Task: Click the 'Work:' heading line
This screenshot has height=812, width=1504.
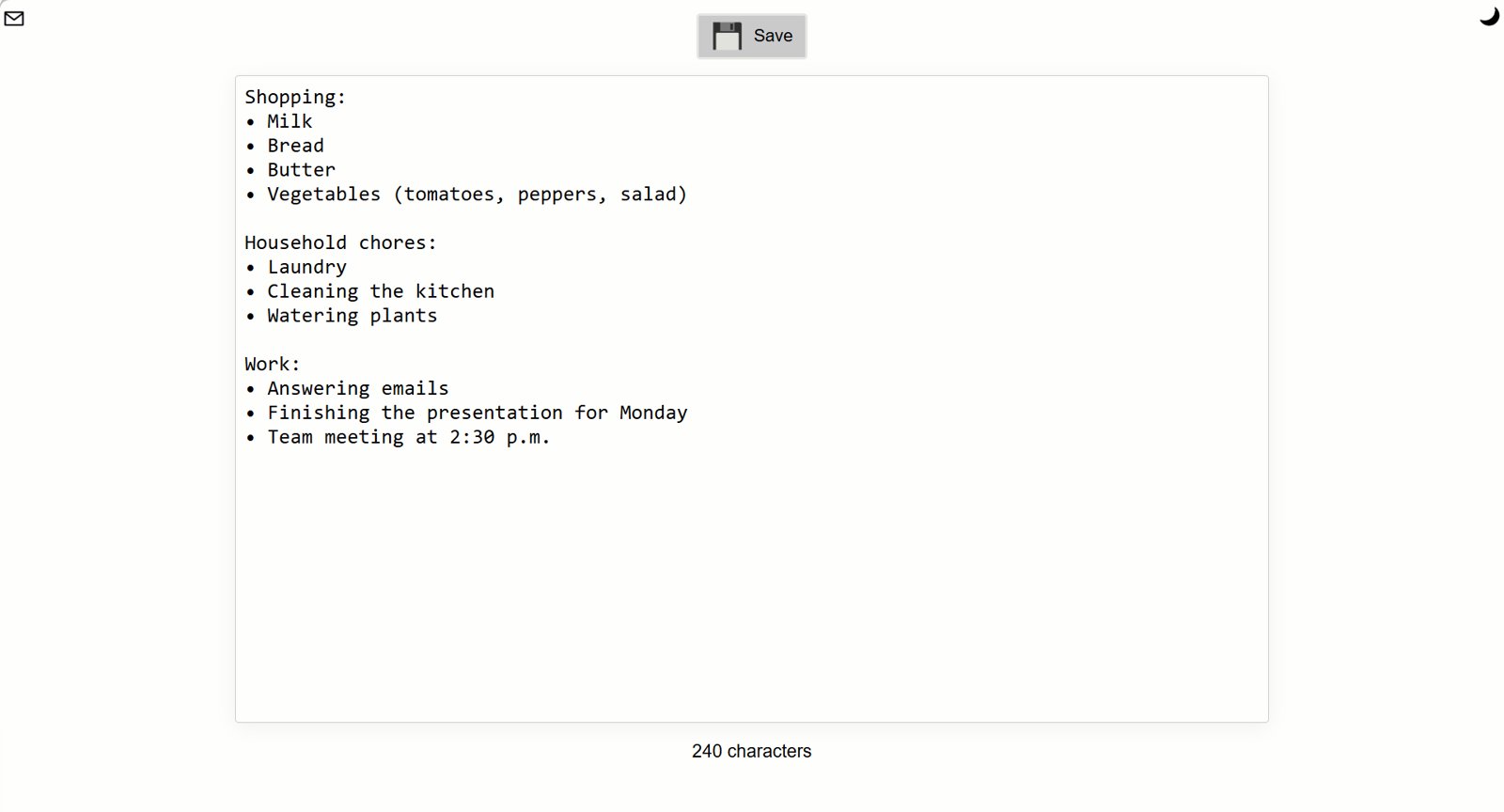Action: tap(273, 364)
